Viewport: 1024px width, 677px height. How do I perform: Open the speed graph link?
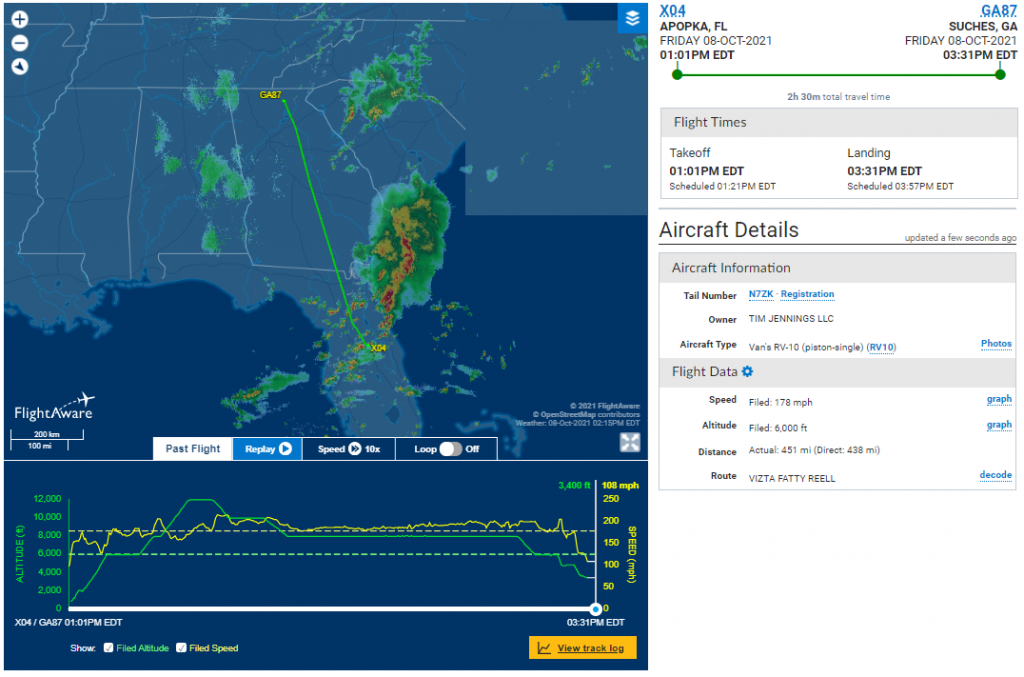[999, 399]
